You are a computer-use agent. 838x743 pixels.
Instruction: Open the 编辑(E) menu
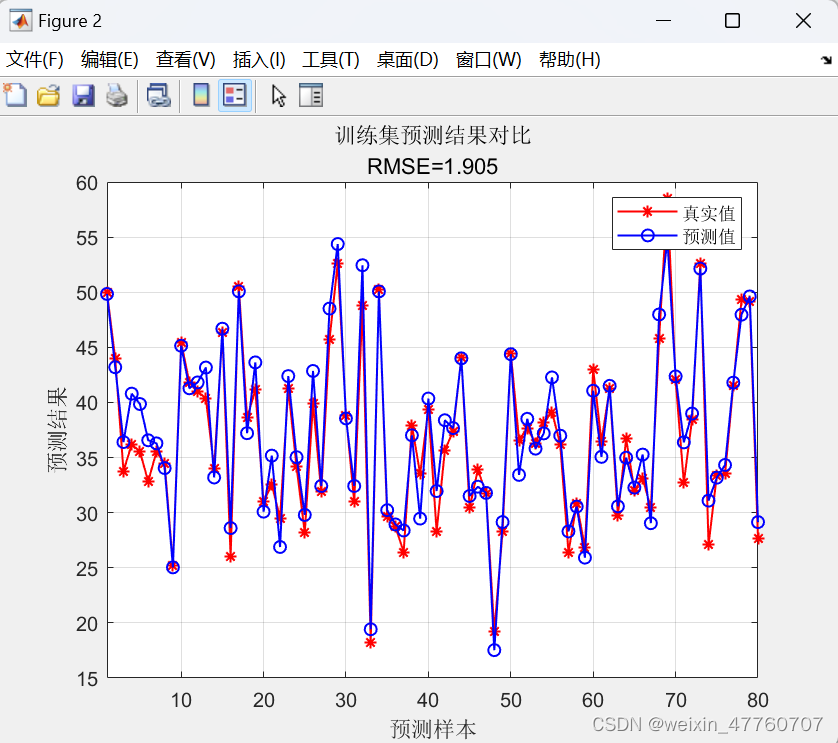point(109,59)
